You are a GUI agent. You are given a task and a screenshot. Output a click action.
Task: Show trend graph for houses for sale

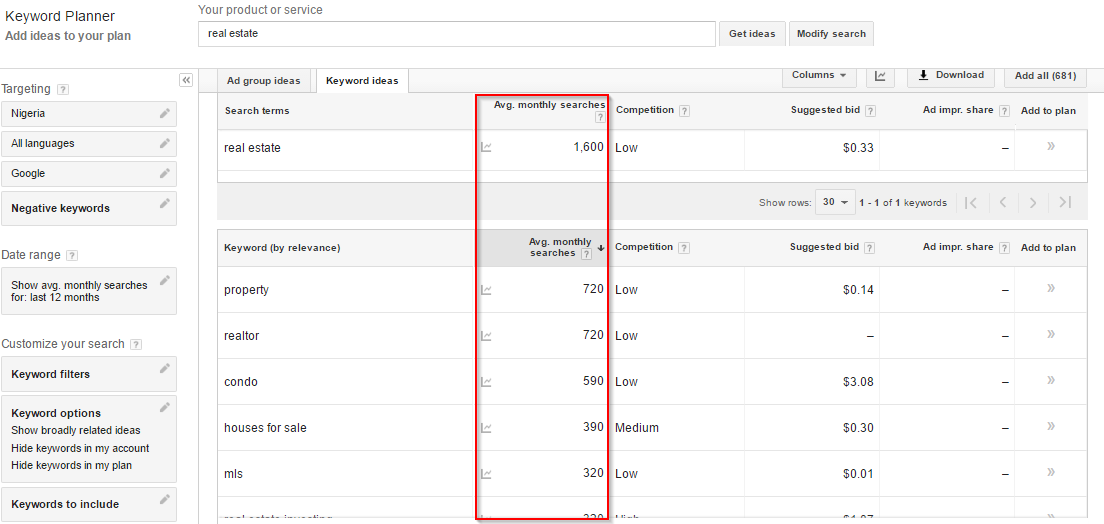point(486,428)
